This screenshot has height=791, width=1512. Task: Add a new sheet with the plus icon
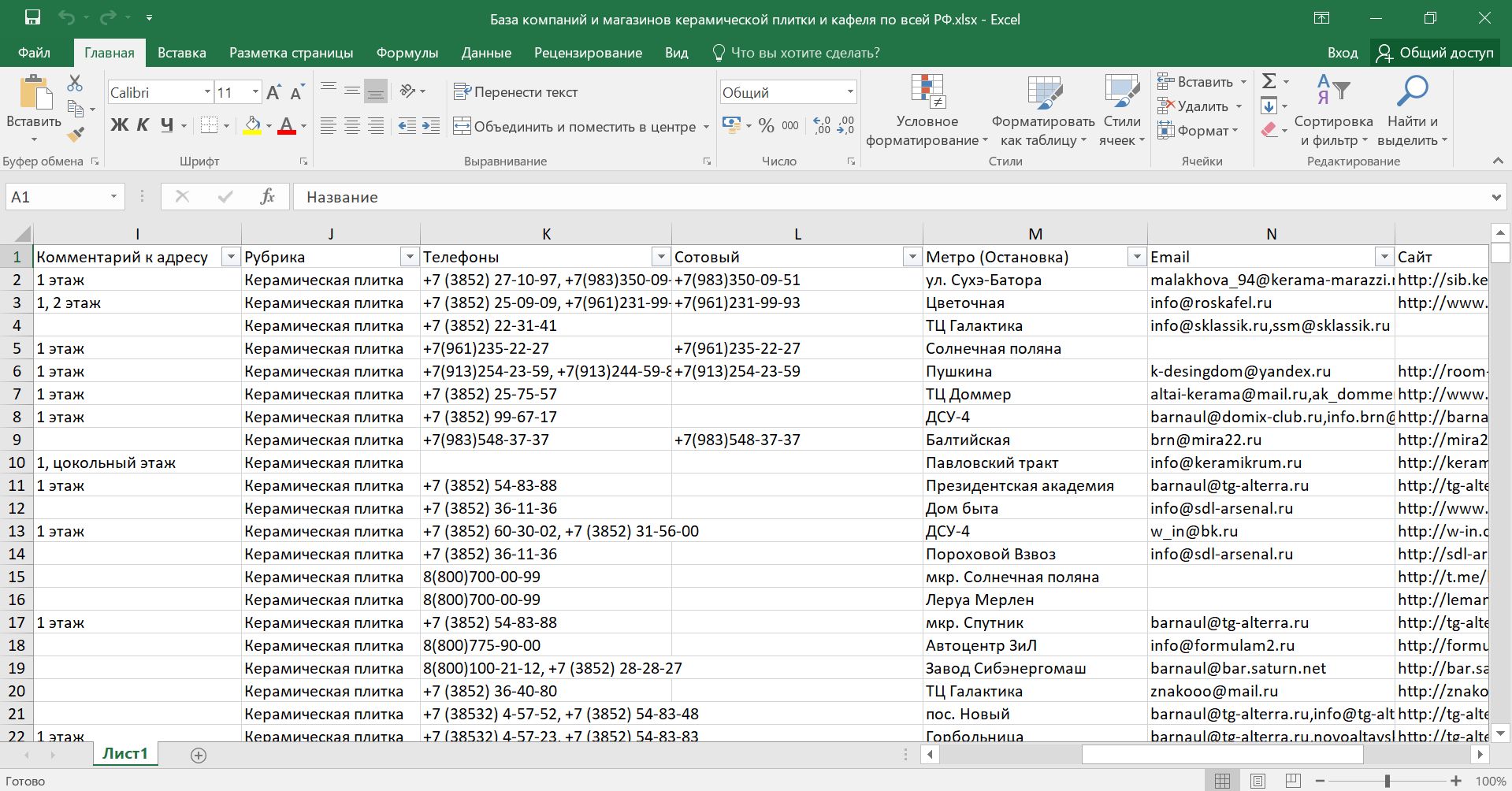[199, 756]
